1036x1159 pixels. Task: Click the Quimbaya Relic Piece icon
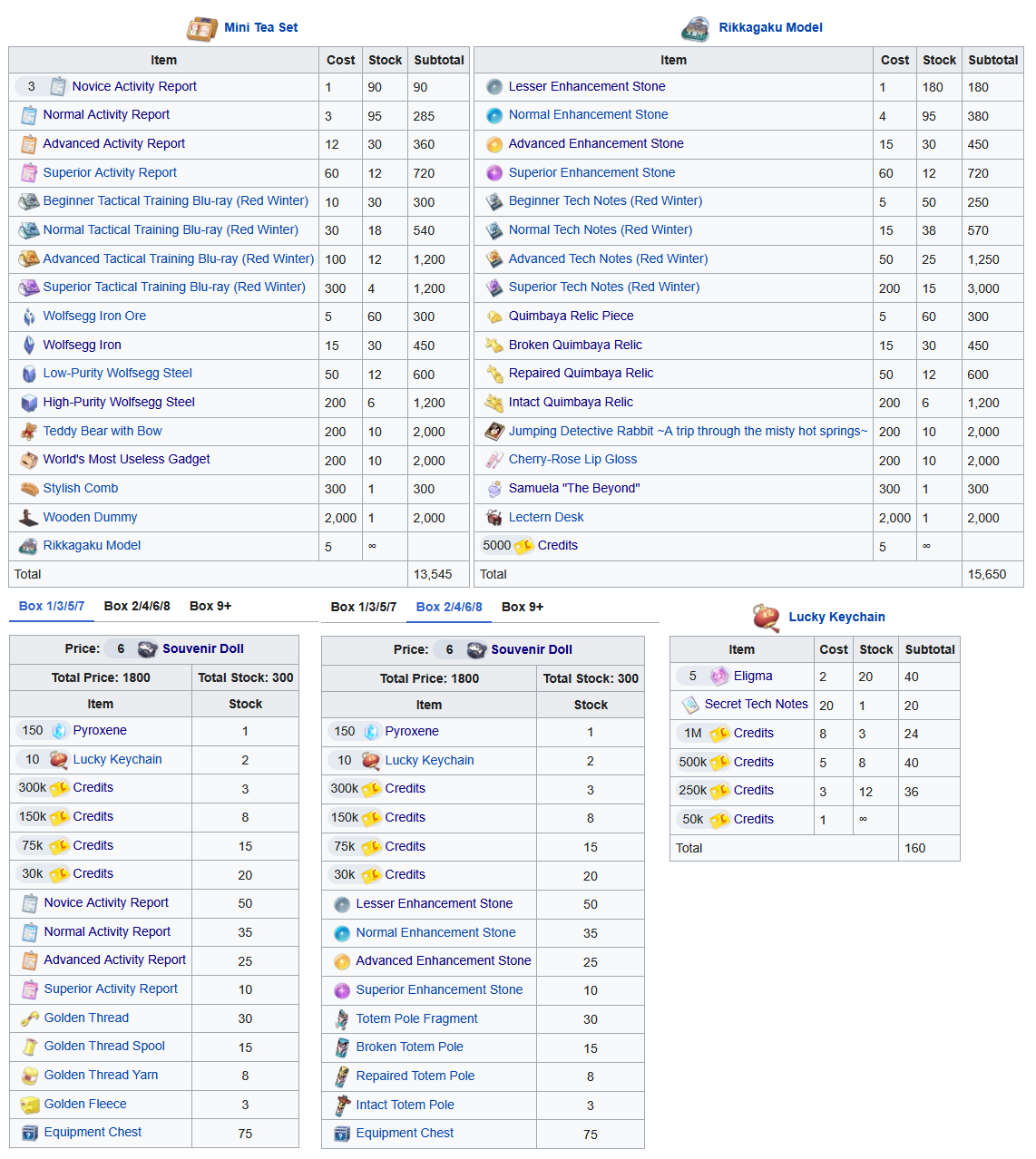494,317
